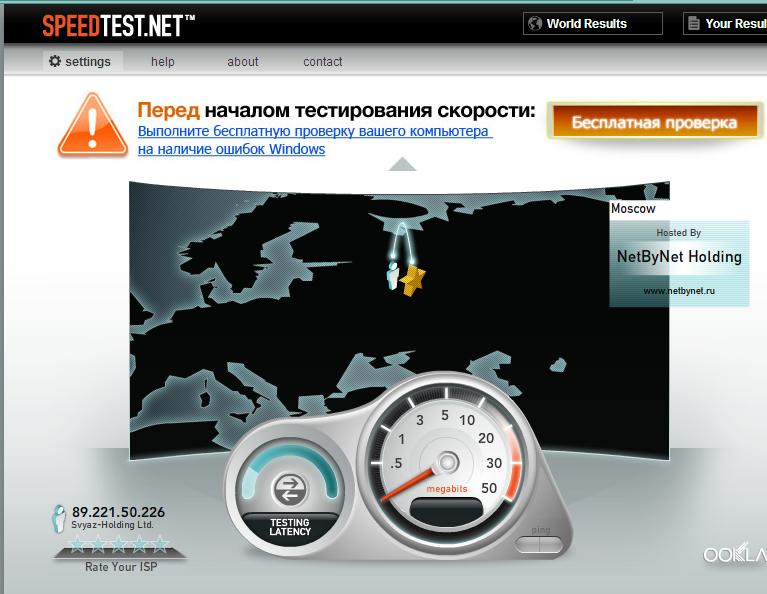Viewport: 767px width, 594px height.
Task: Click the 50 mark on speedometer
Action: [489, 488]
